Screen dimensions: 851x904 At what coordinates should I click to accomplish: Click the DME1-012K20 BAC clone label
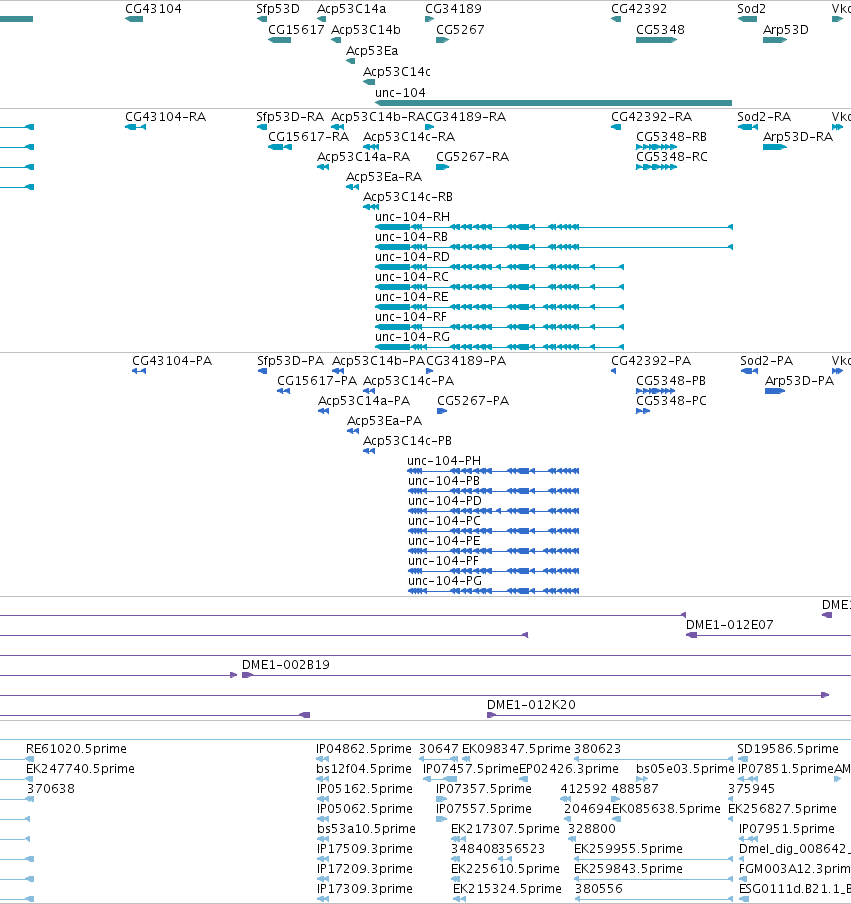[531, 705]
